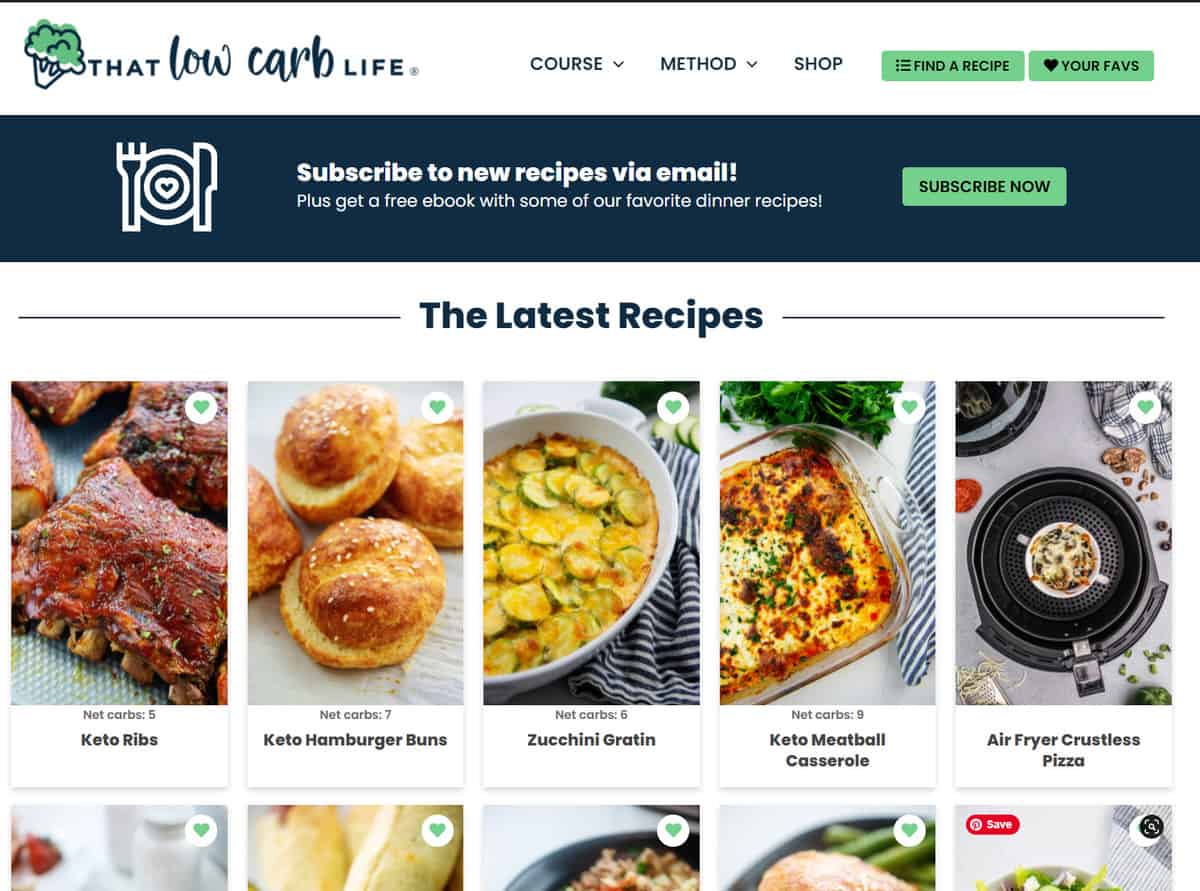Open the SHOP menu item
1200x891 pixels.
tap(818, 64)
